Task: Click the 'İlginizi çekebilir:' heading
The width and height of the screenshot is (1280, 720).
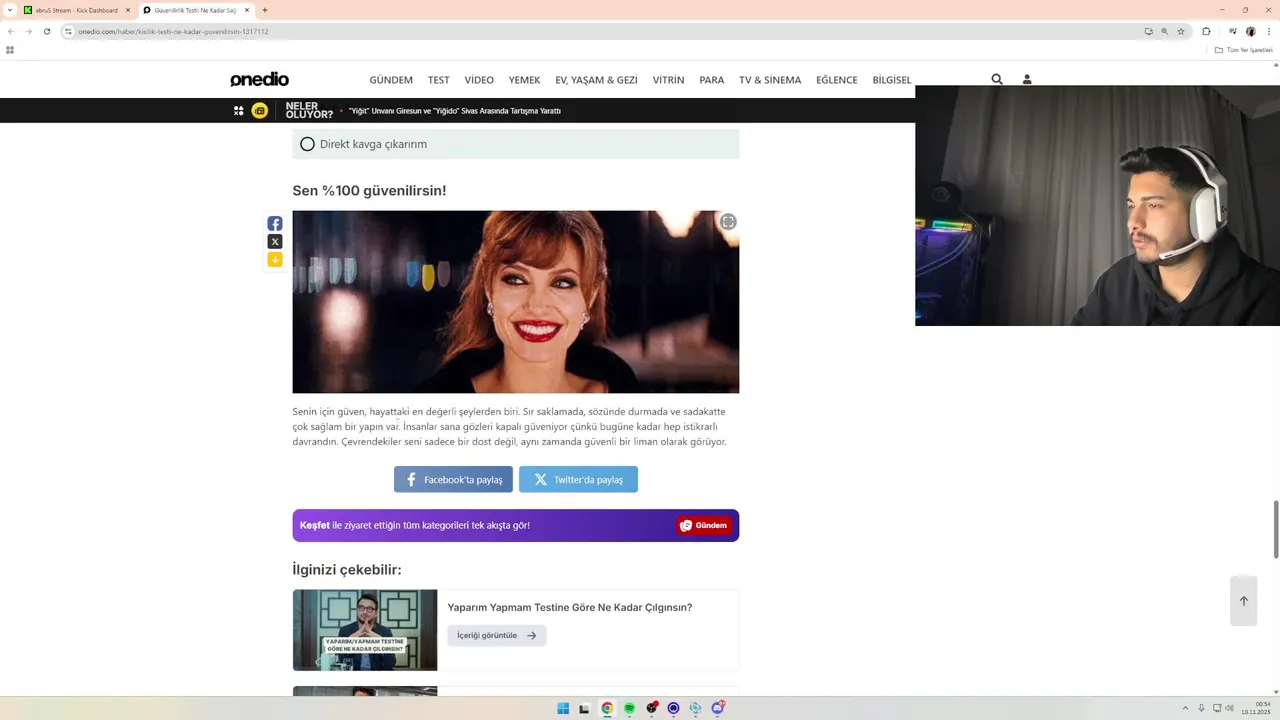Action: (x=347, y=570)
